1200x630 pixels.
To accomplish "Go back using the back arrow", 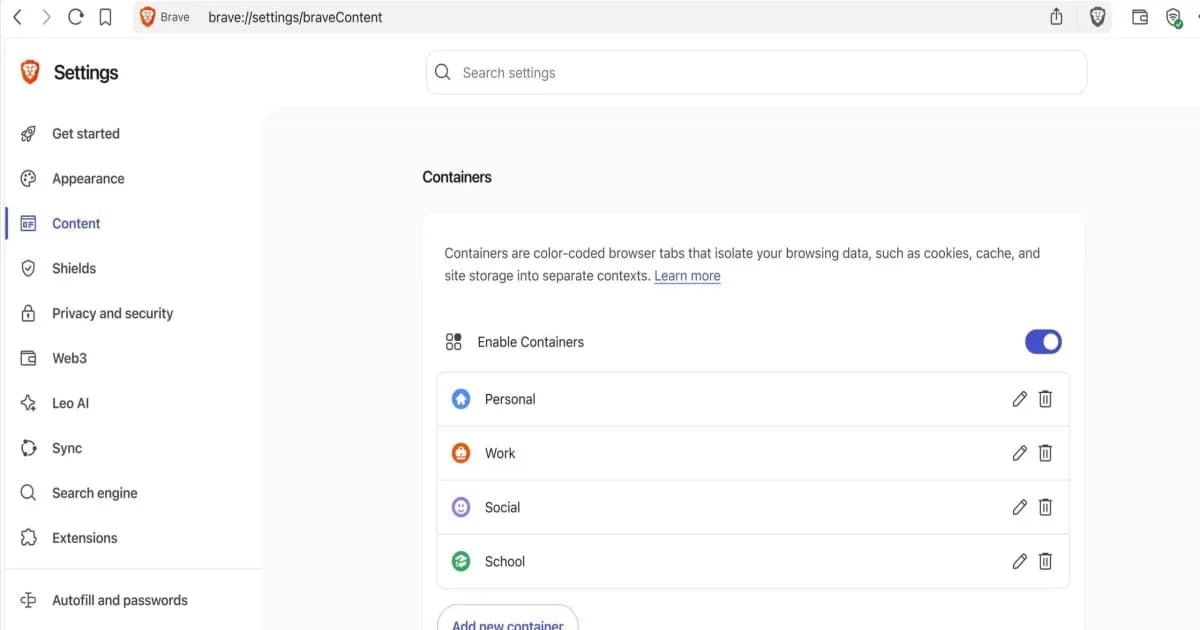I will pos(17,17).
